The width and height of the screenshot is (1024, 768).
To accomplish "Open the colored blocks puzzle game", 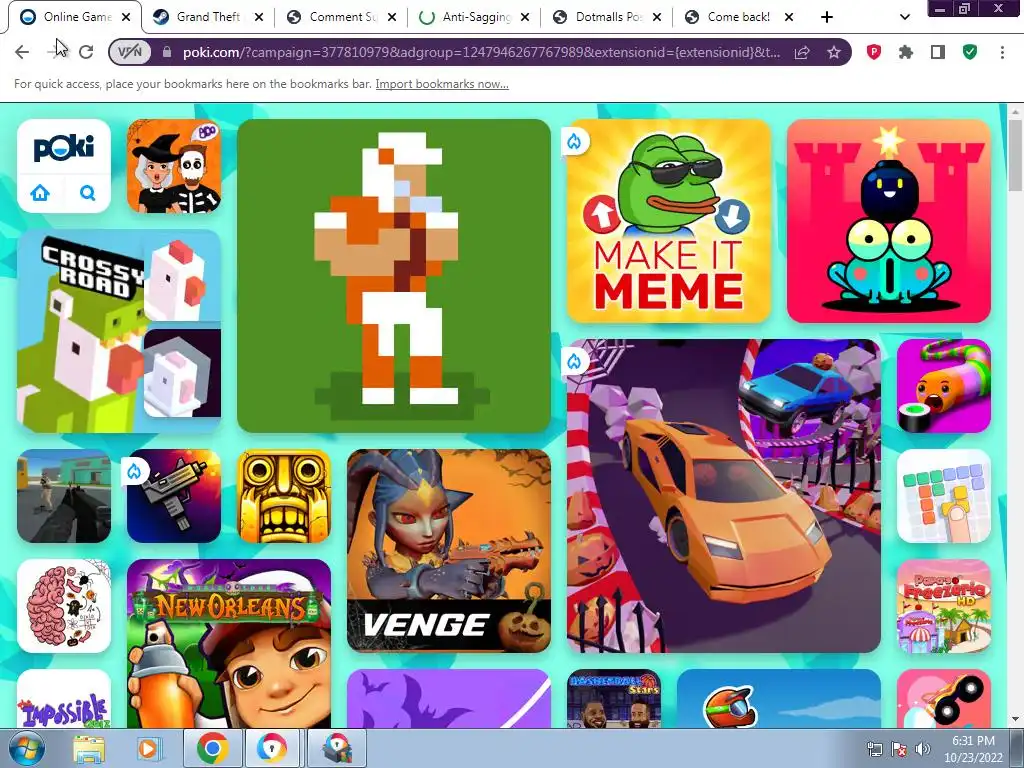I will click(x=944, y=496).
